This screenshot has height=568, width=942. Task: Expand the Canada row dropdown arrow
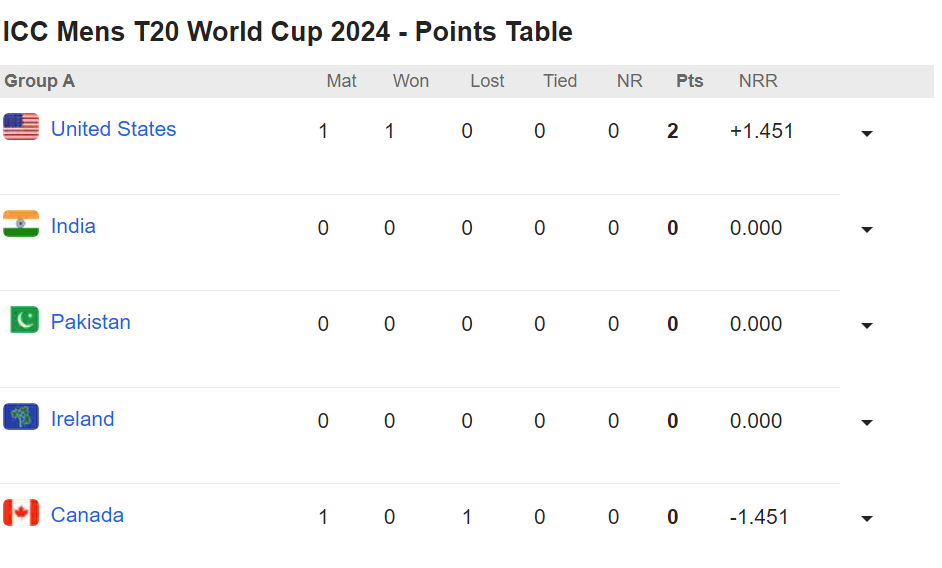[x=866, y=519]
